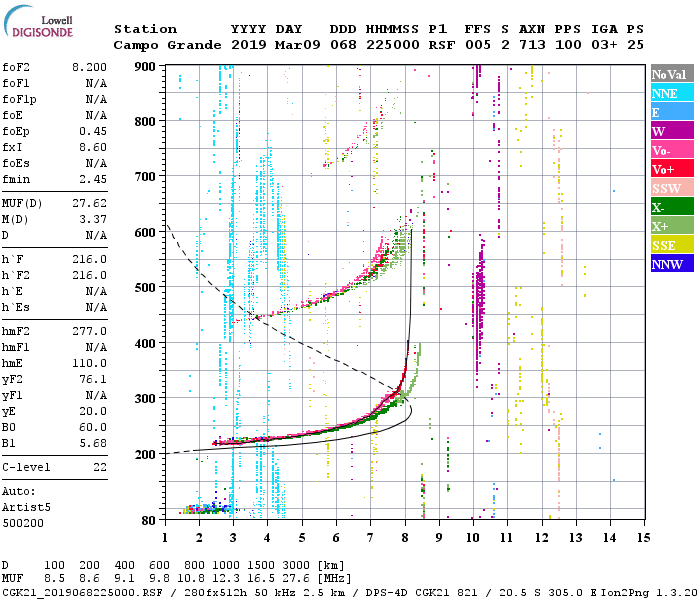Click the fxI value 8.60
Viewport: 700px width, 600px height.
click(x=93, y=147)
